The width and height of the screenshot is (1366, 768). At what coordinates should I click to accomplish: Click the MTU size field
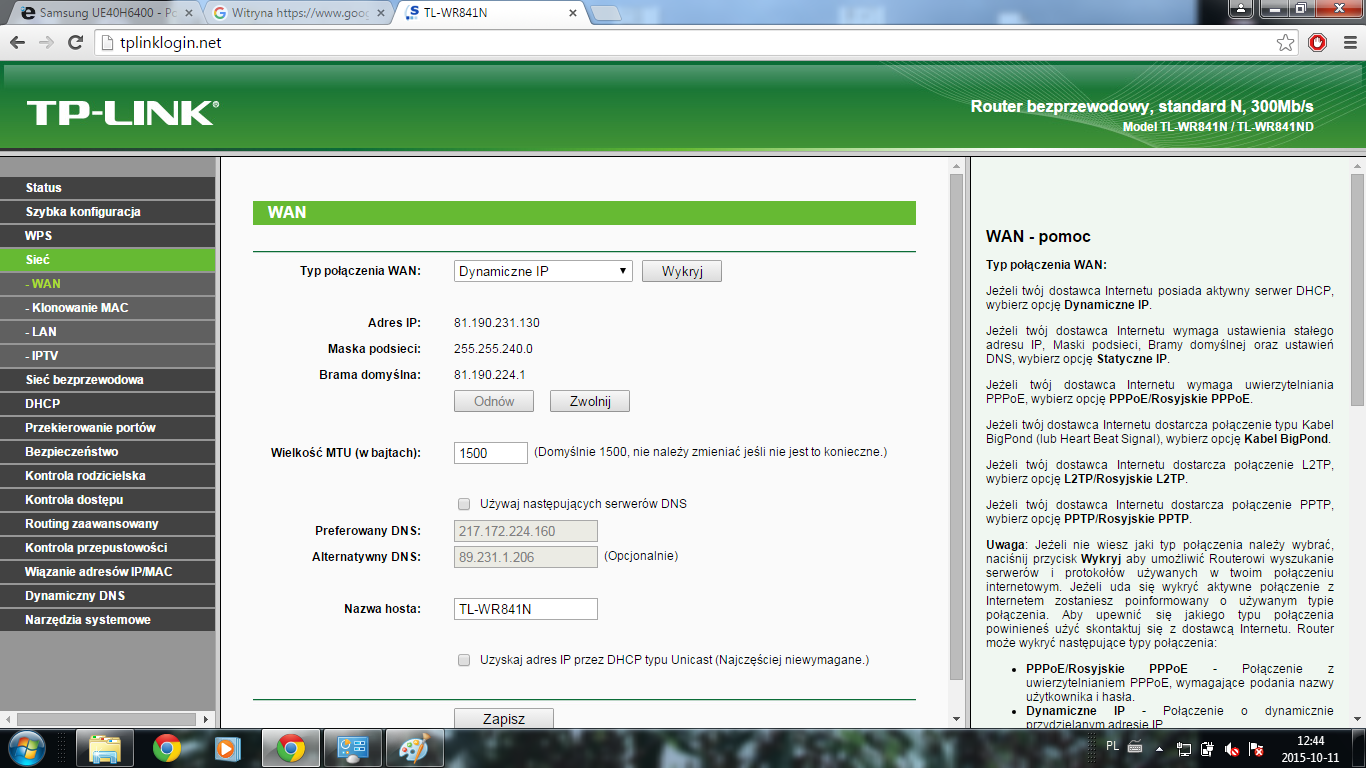[491, 453]
